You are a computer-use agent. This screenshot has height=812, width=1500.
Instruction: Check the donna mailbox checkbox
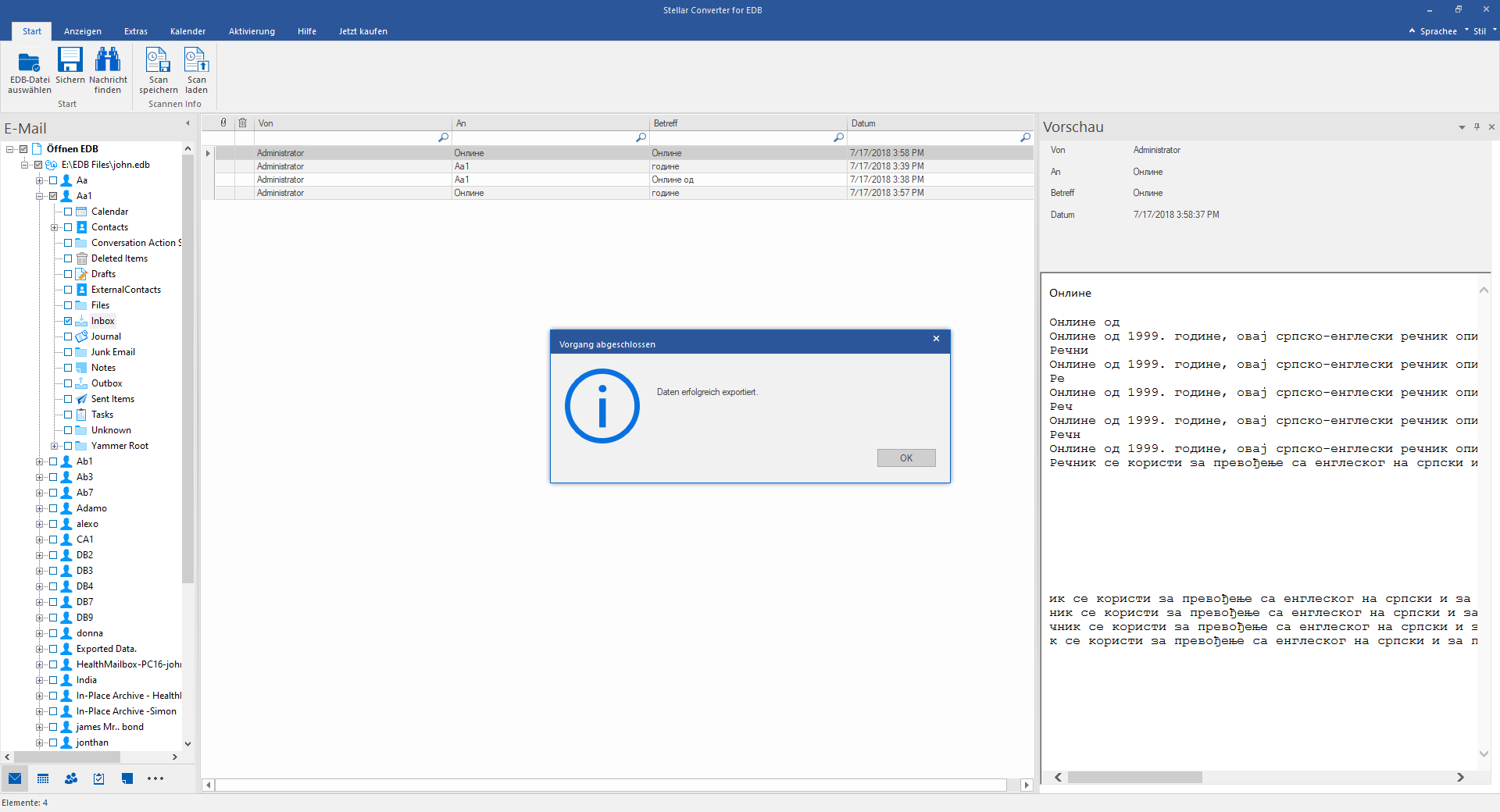click(53, 633)
